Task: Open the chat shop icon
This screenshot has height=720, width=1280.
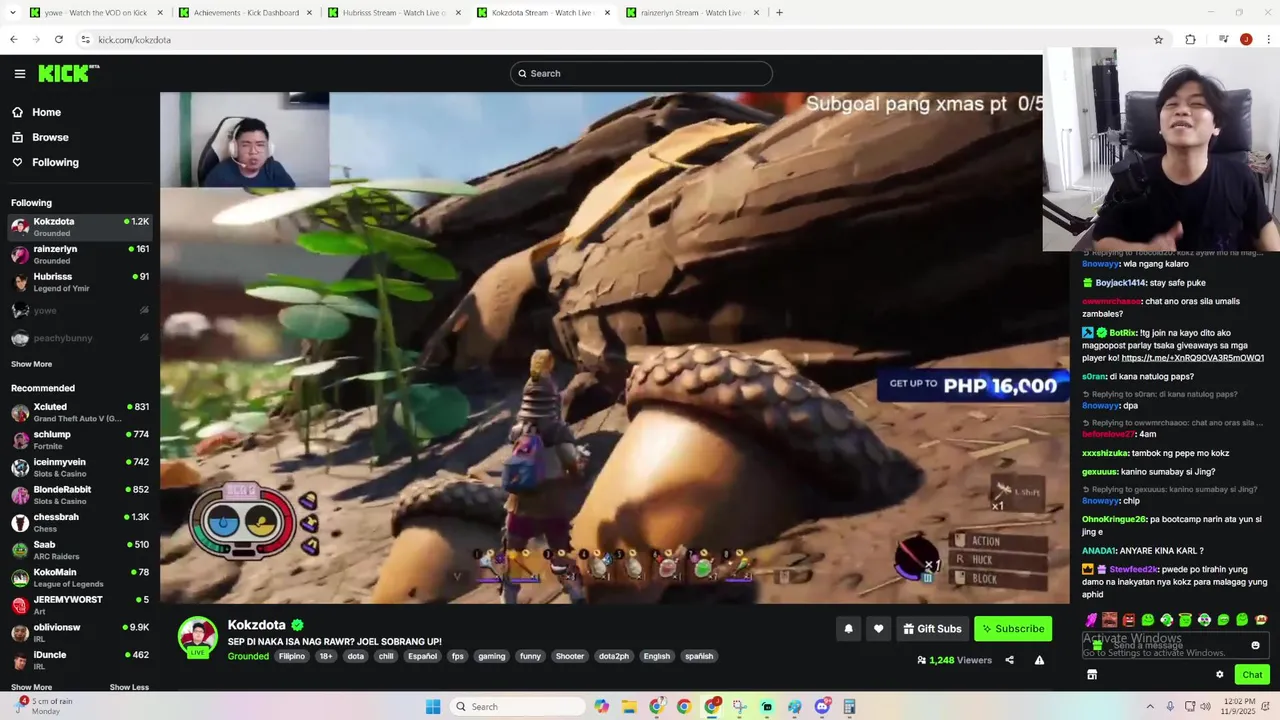Action: (x=1092, y=675)
